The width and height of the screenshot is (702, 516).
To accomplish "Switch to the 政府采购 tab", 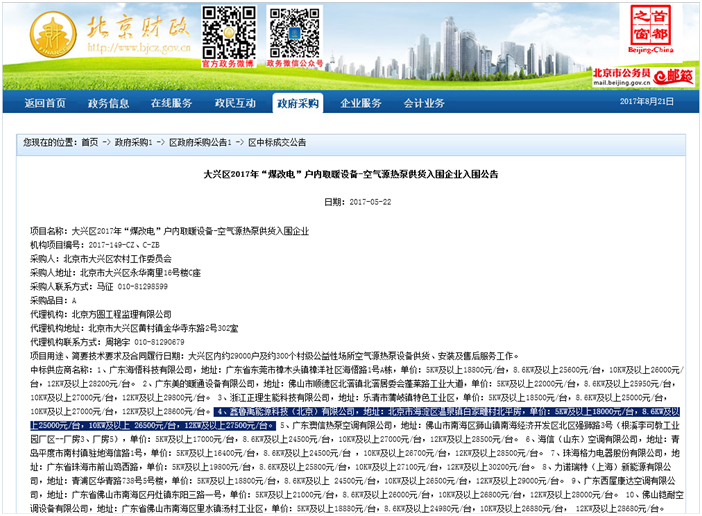I will tap(298, 103).
